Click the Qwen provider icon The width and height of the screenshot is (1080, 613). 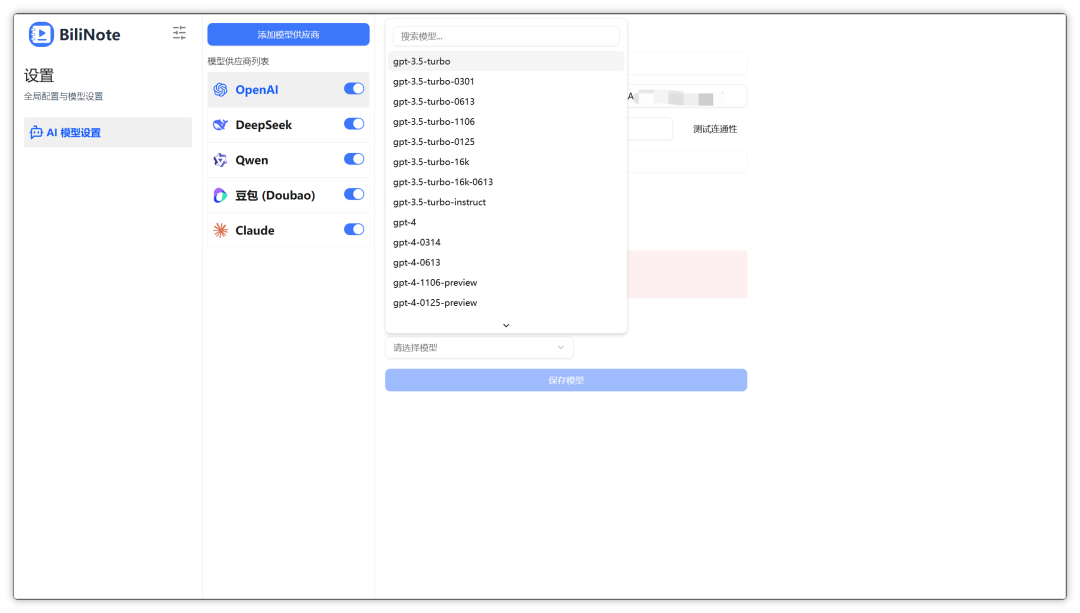221,159
